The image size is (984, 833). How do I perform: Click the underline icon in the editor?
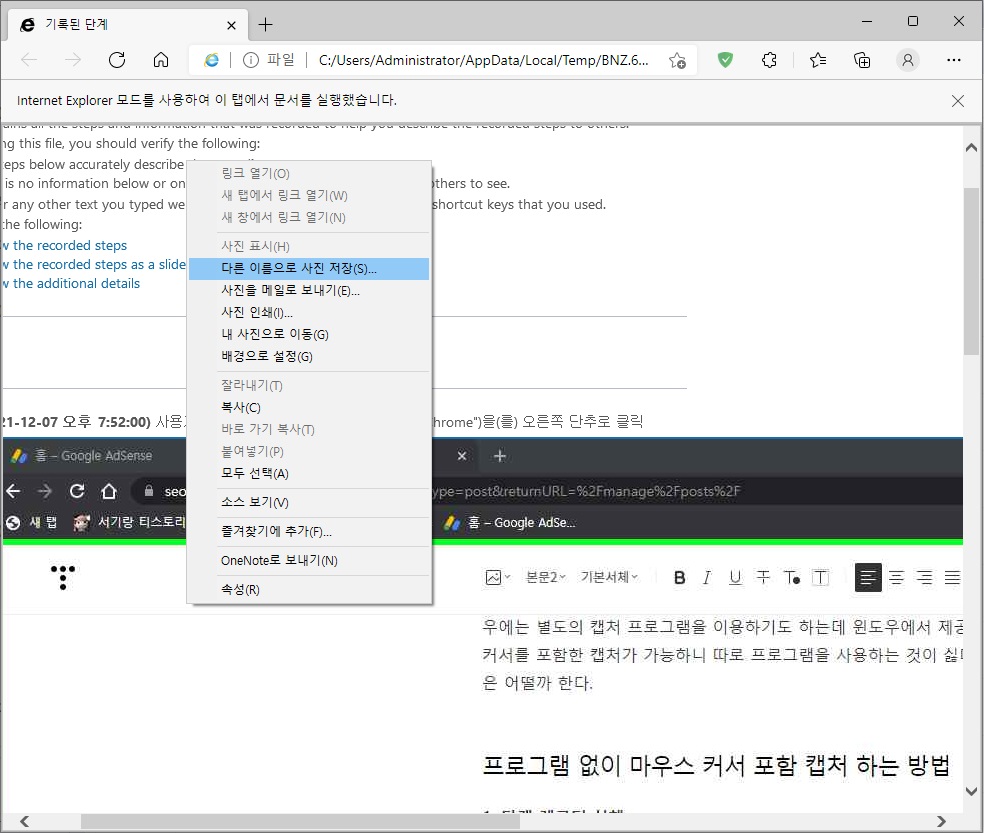coord(735,577)
